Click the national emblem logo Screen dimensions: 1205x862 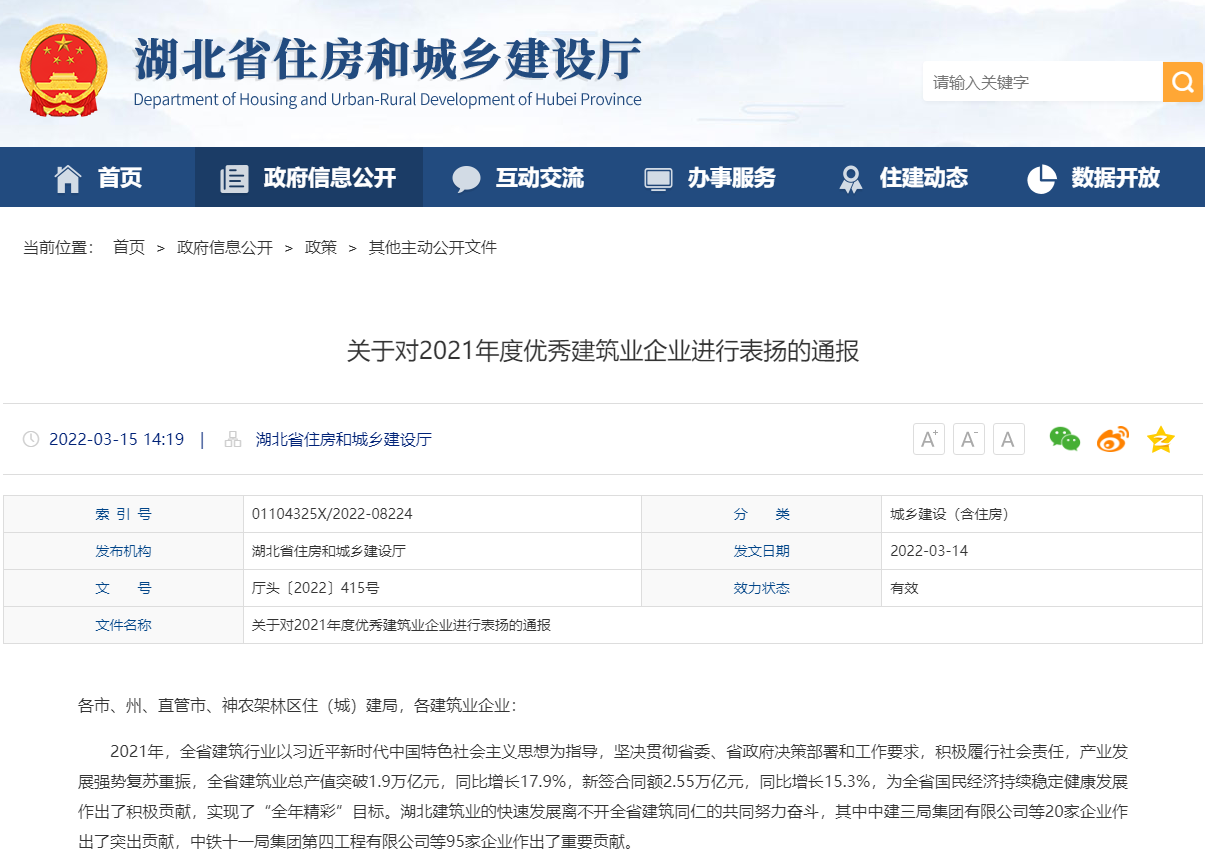pyautogui.click(x=63, y=72)
